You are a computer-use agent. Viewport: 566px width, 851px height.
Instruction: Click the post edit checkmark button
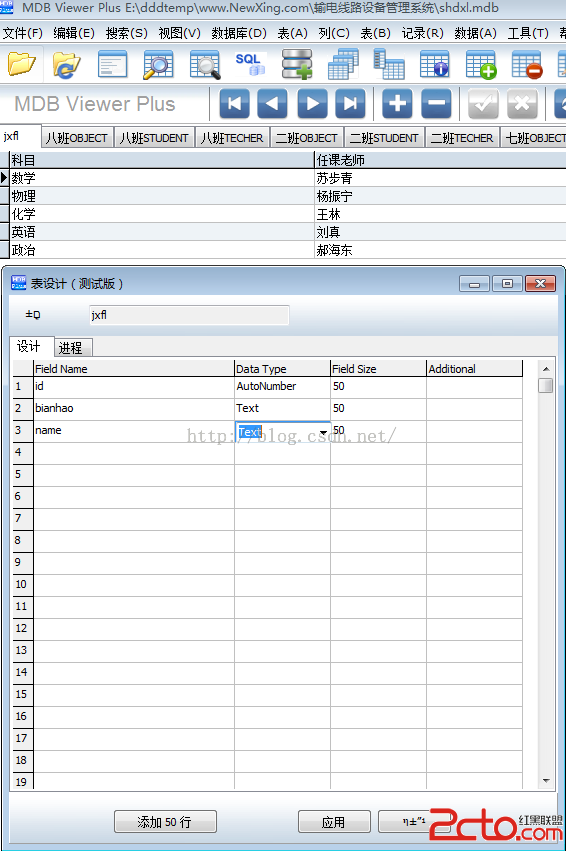[x=483, y=103]
